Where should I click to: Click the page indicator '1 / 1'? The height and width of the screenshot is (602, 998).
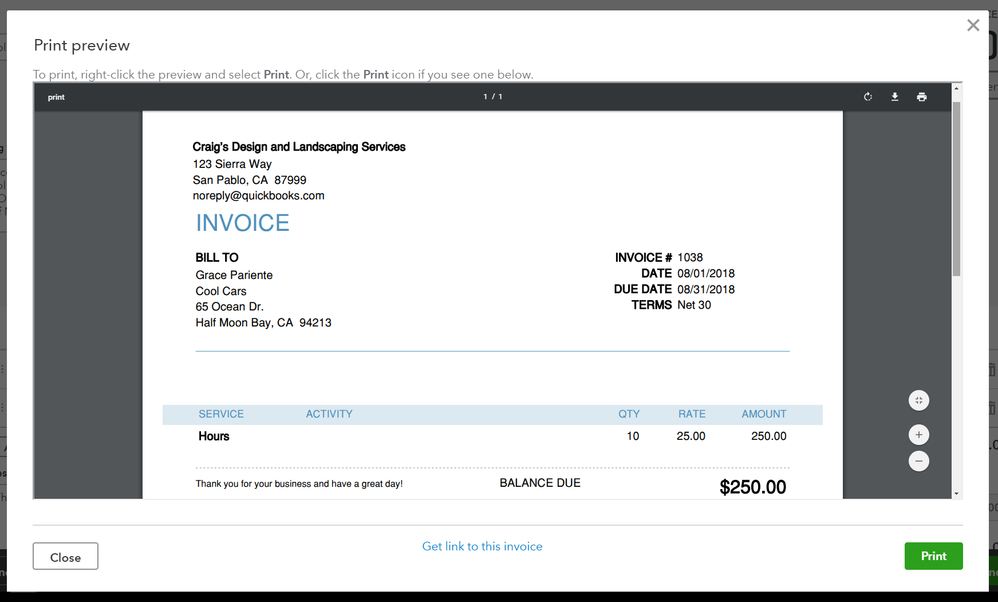(493, 97)
